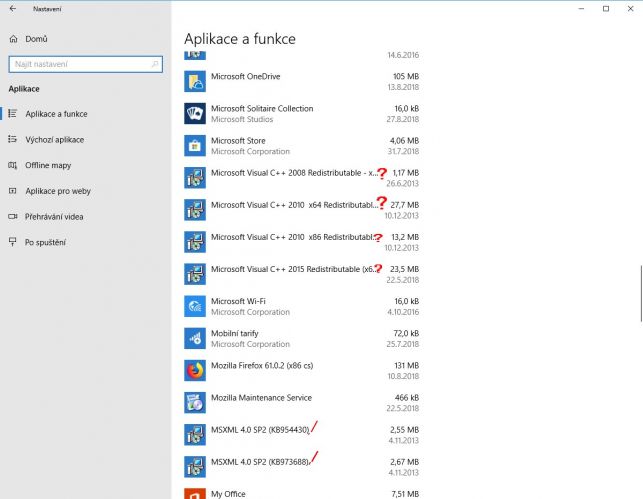
Task: Open Offline mapy section
Action: coord(48,165)
